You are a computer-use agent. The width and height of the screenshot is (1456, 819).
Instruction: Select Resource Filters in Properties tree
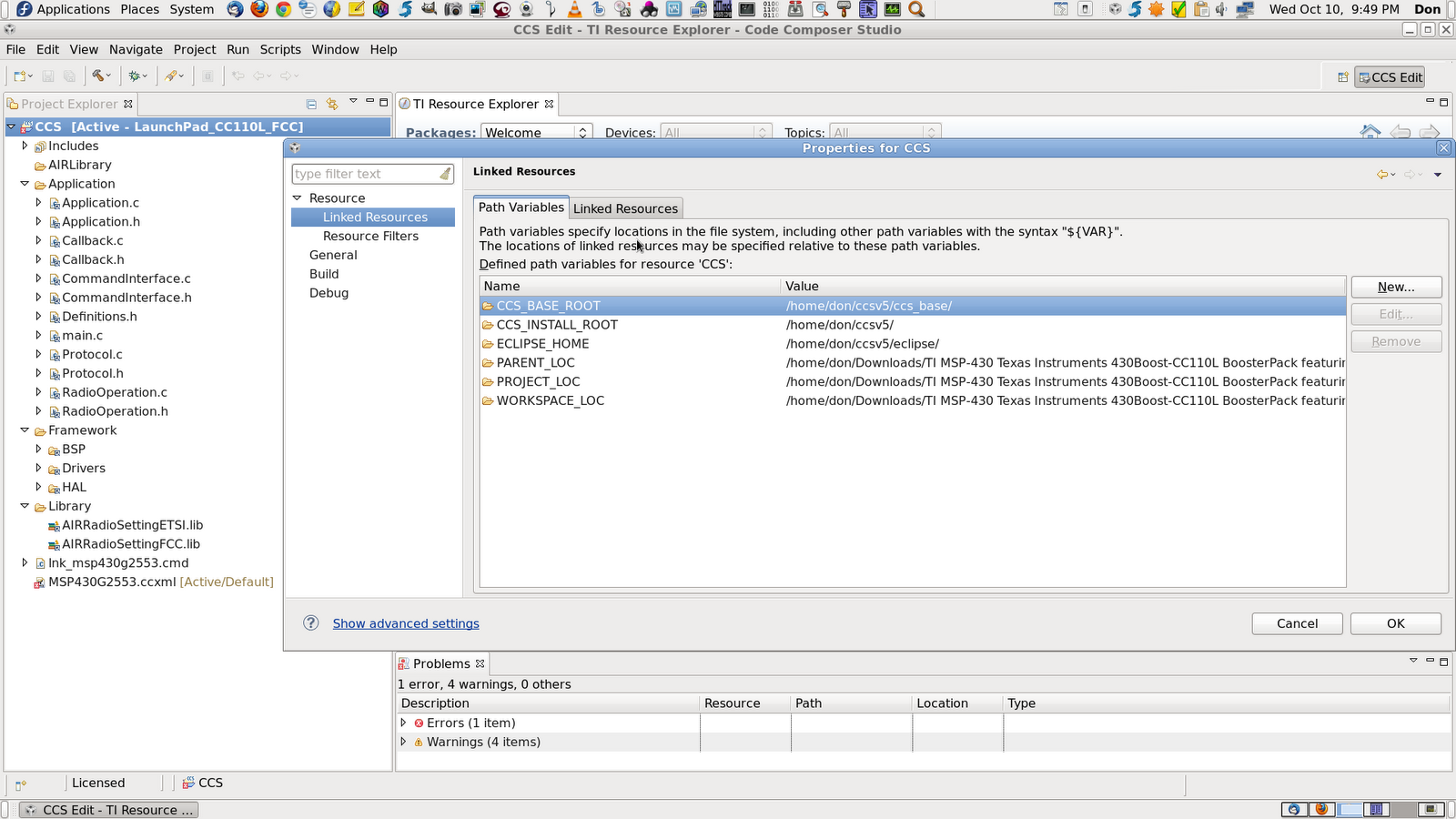pos(370,236)
